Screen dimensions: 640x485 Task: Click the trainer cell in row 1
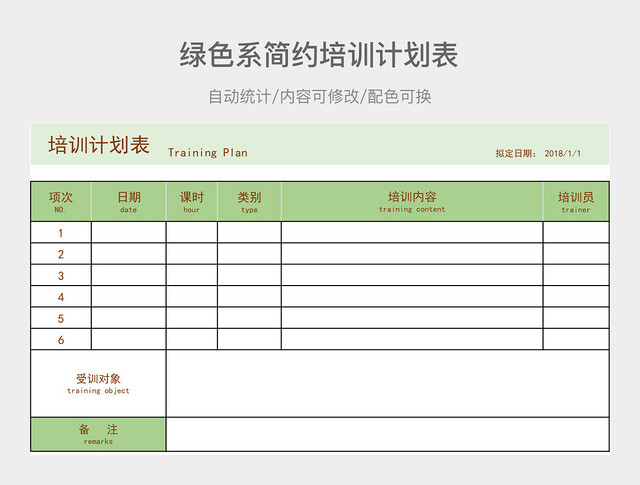[x=576, y=232]
